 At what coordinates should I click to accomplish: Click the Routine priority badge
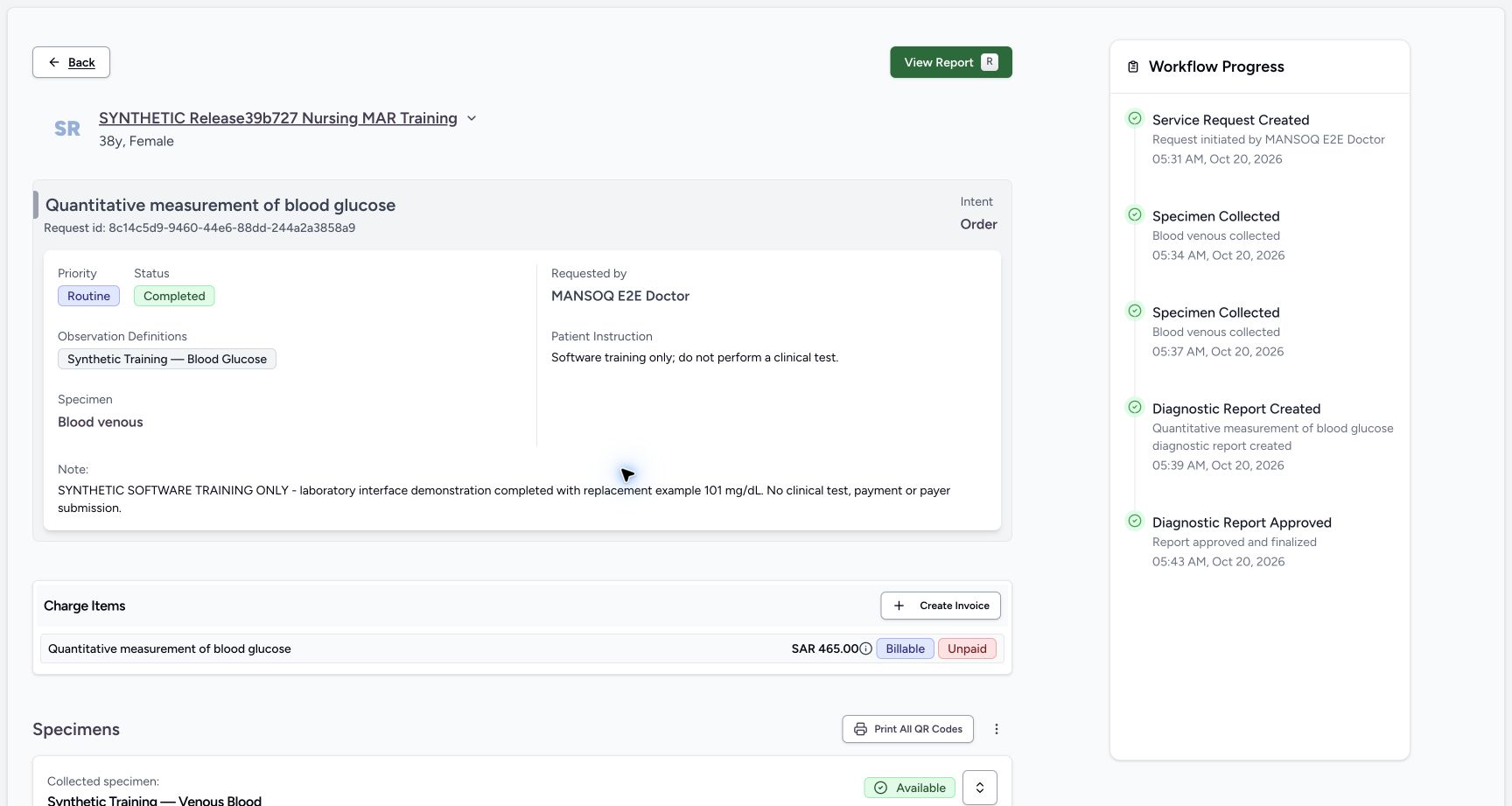pyautogui.click(x=88, y=296)
